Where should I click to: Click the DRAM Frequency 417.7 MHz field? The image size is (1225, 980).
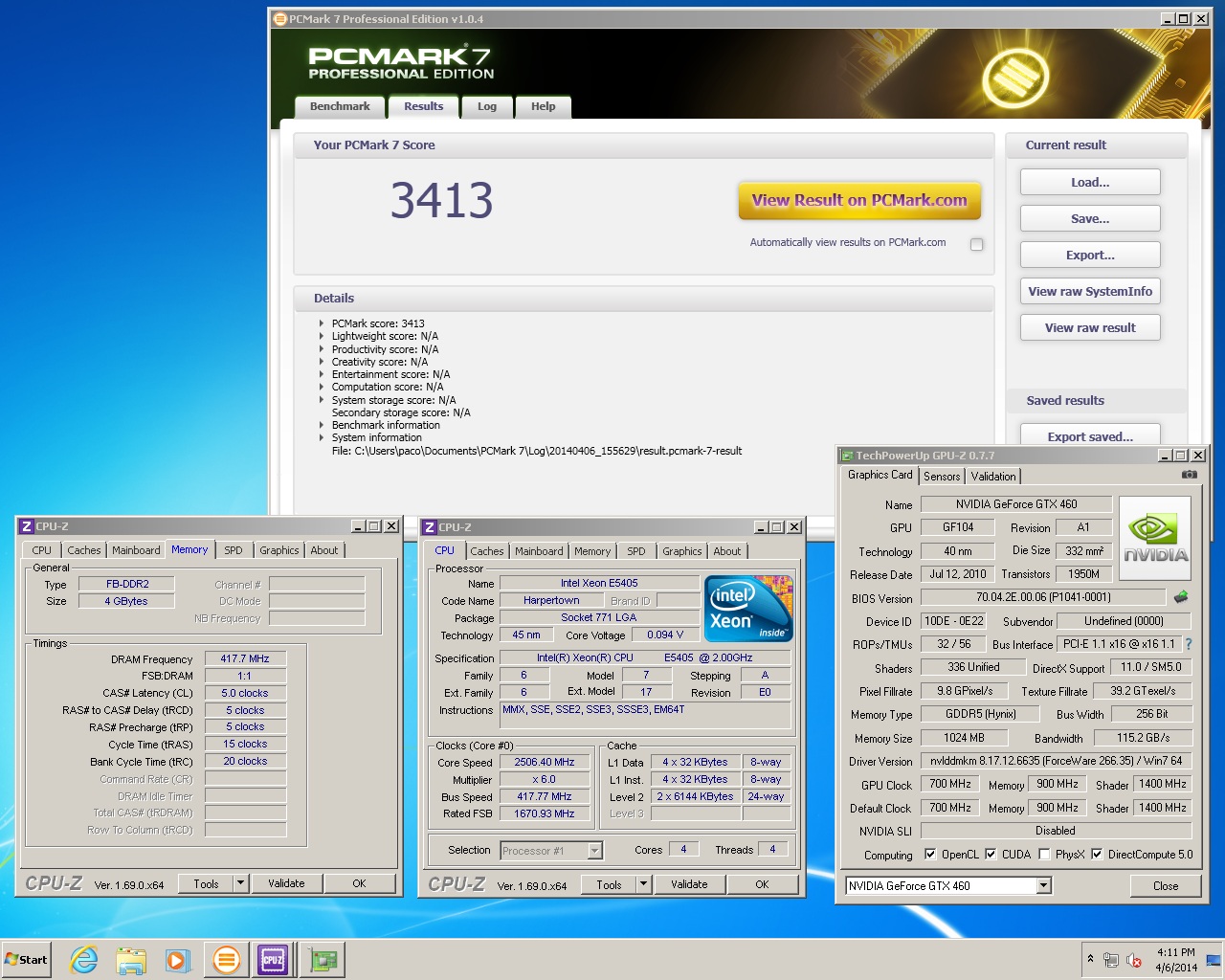(x=245, y=658)
